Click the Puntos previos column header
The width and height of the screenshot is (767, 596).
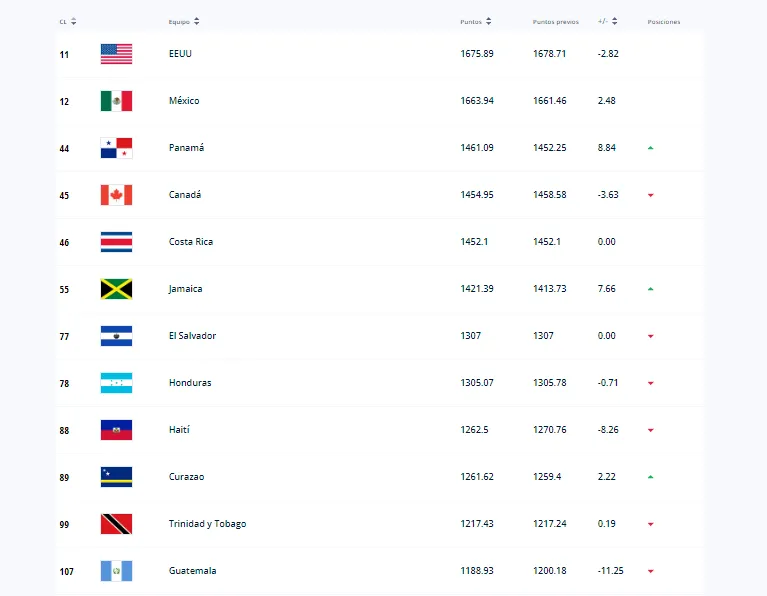click(x=555, y=21)
